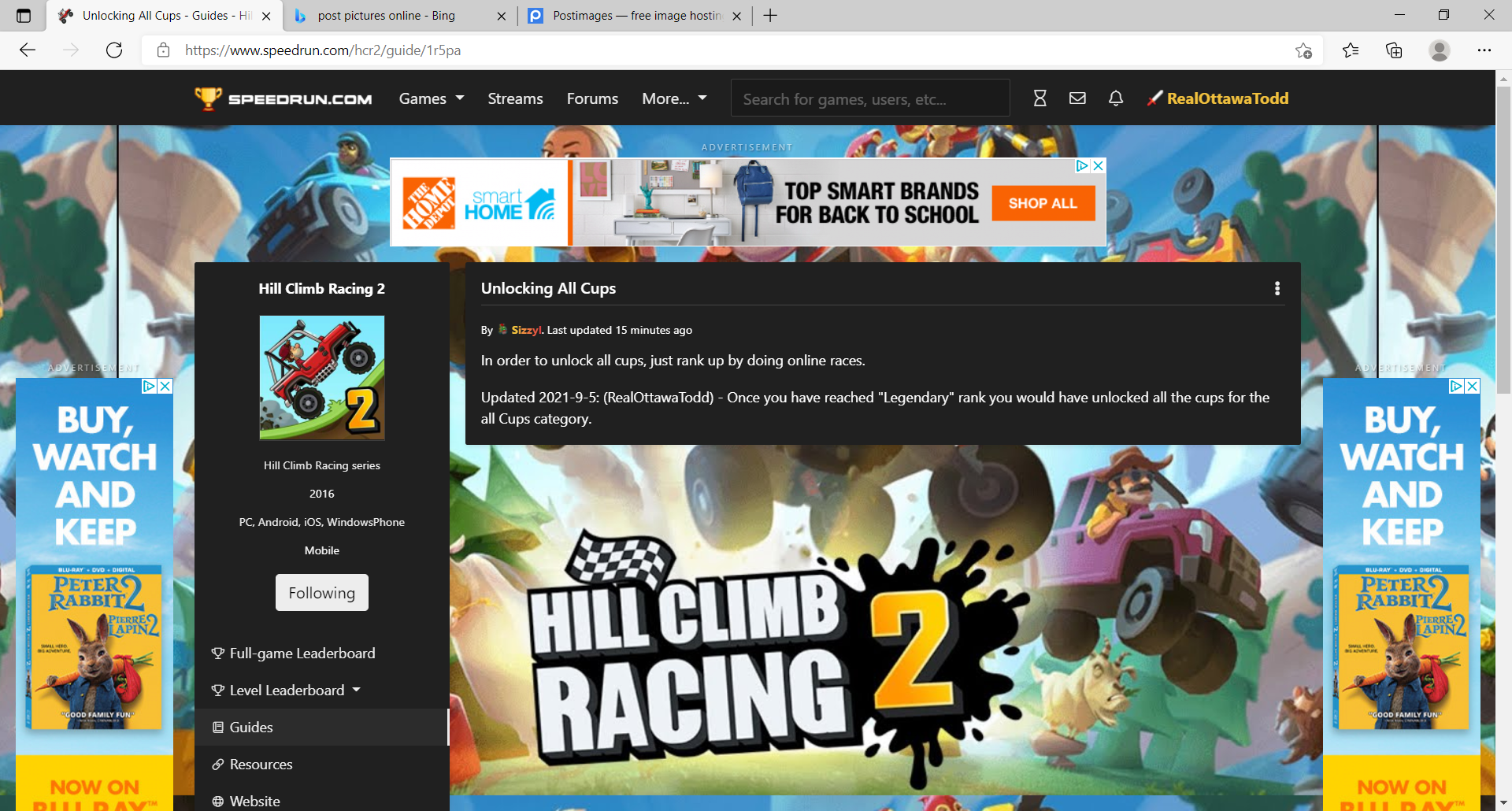The width and height of the screenshot is (1512, 811).
Task: Click the site lock info icon
Action: (163, 50)
